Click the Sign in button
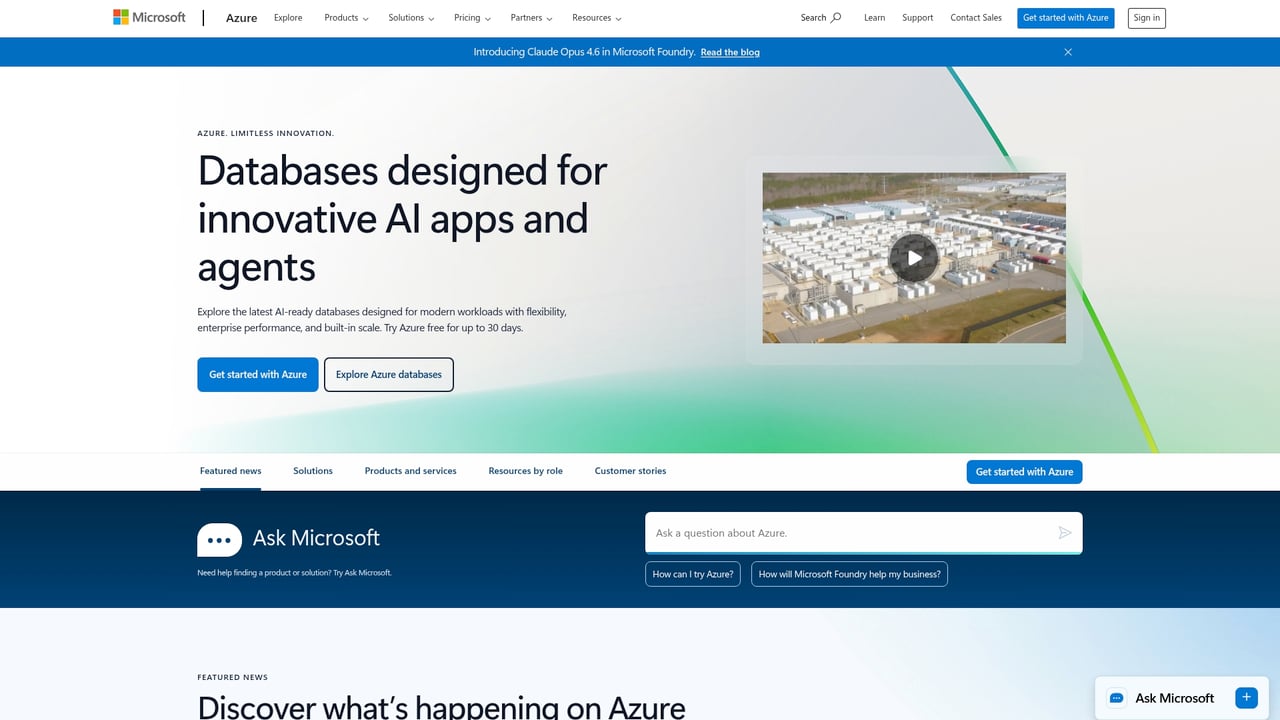The height and width of the screenshot is (720, 1280). click(x=1146, y=17)
